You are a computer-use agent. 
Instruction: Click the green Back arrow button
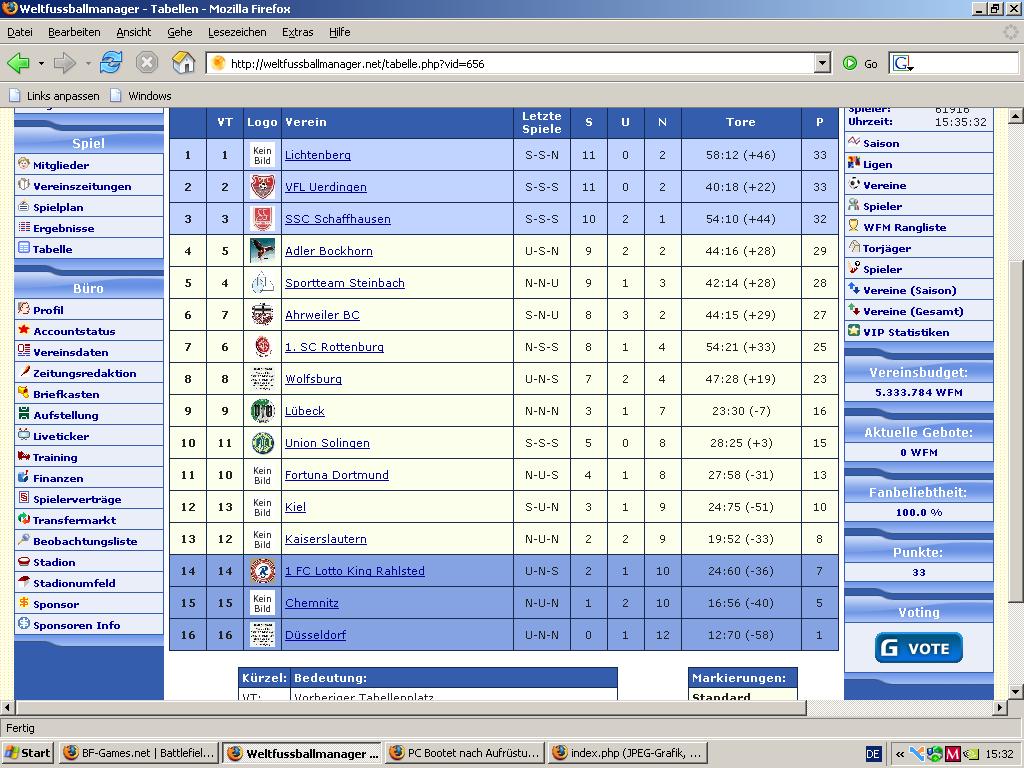[x=18, y=63]
